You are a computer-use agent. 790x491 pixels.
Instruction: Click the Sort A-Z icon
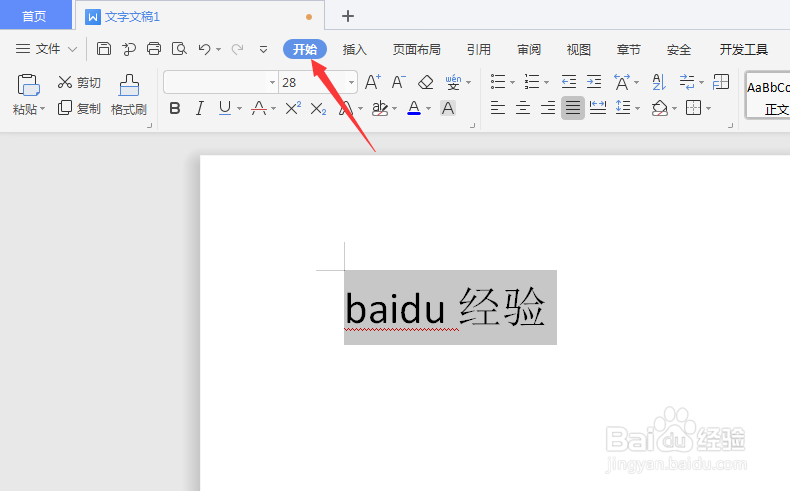coord(659,82)
